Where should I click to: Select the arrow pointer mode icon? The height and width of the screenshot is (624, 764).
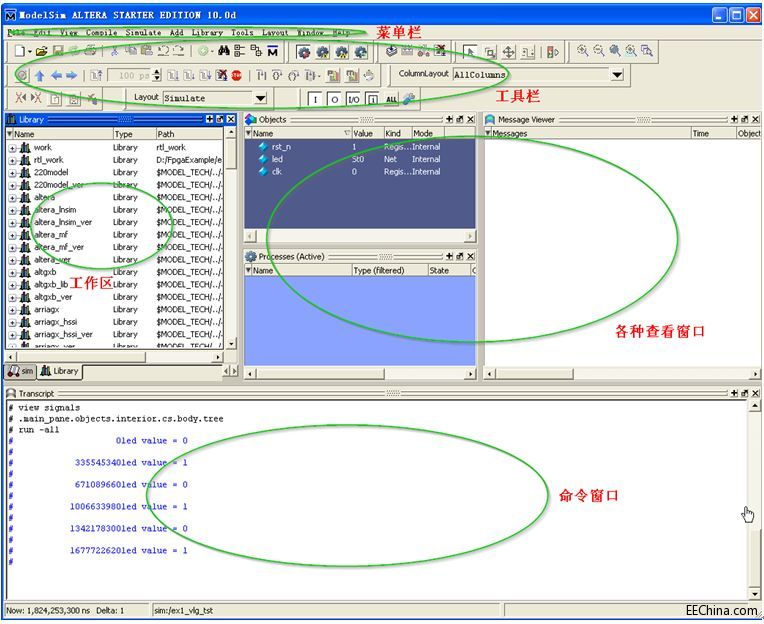tap(471, 51)
